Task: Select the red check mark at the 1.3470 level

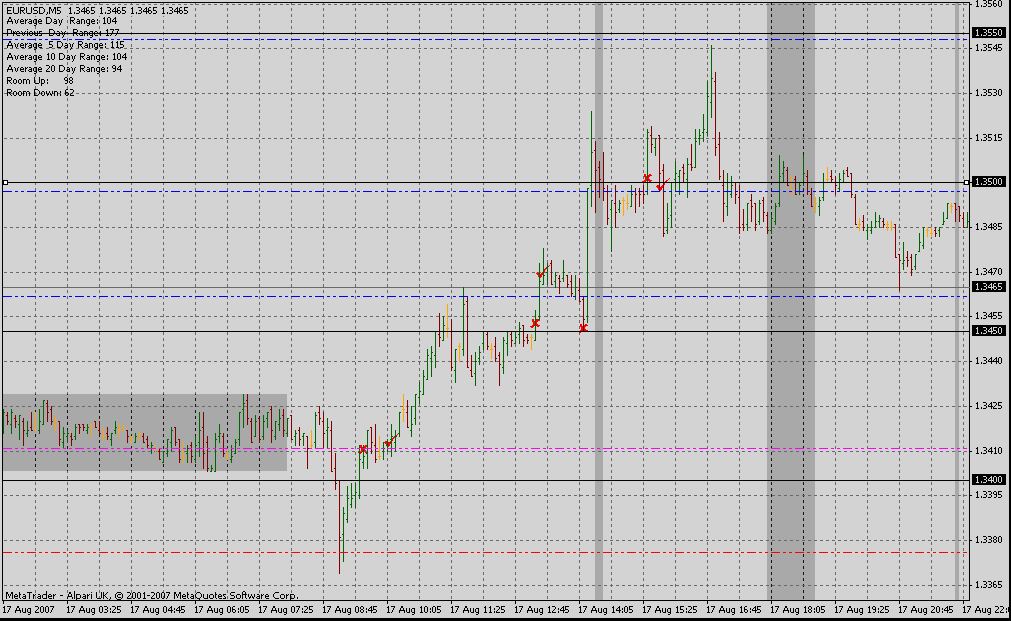Action: pos(543,272)
